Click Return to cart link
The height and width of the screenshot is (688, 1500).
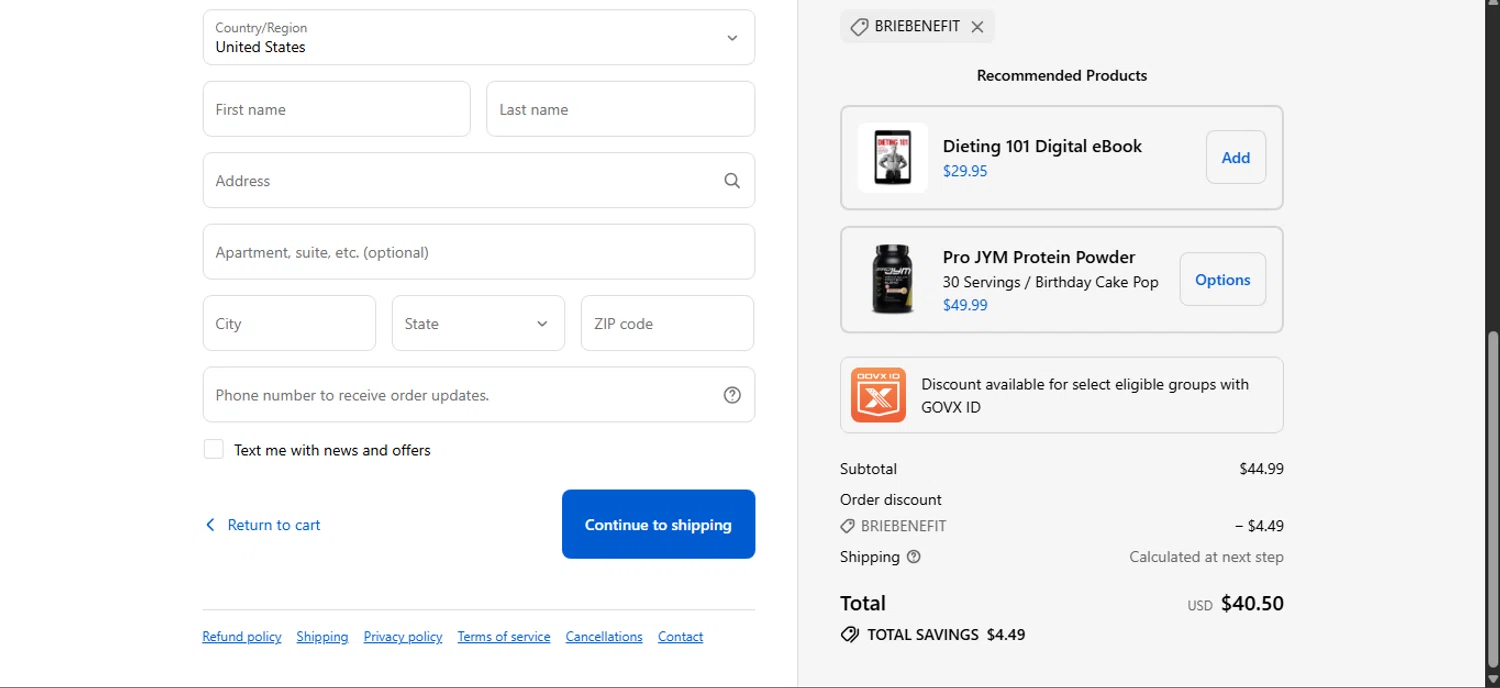[x=274, y=525]
